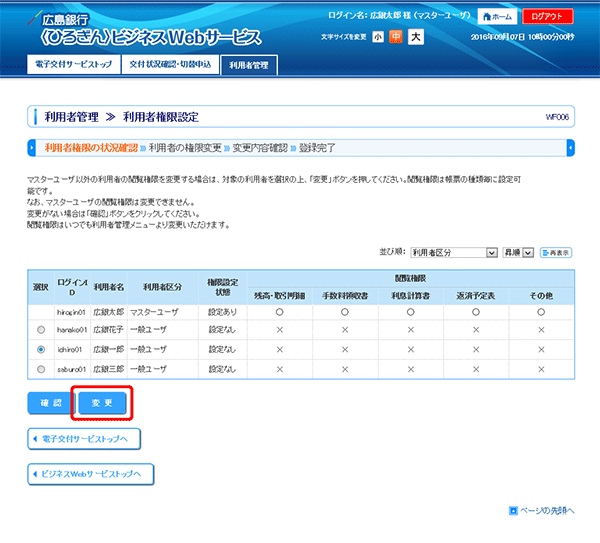Click 返済予定表 column header
The height and width of the screenshot is (543, 600).
tap(476, 296)
